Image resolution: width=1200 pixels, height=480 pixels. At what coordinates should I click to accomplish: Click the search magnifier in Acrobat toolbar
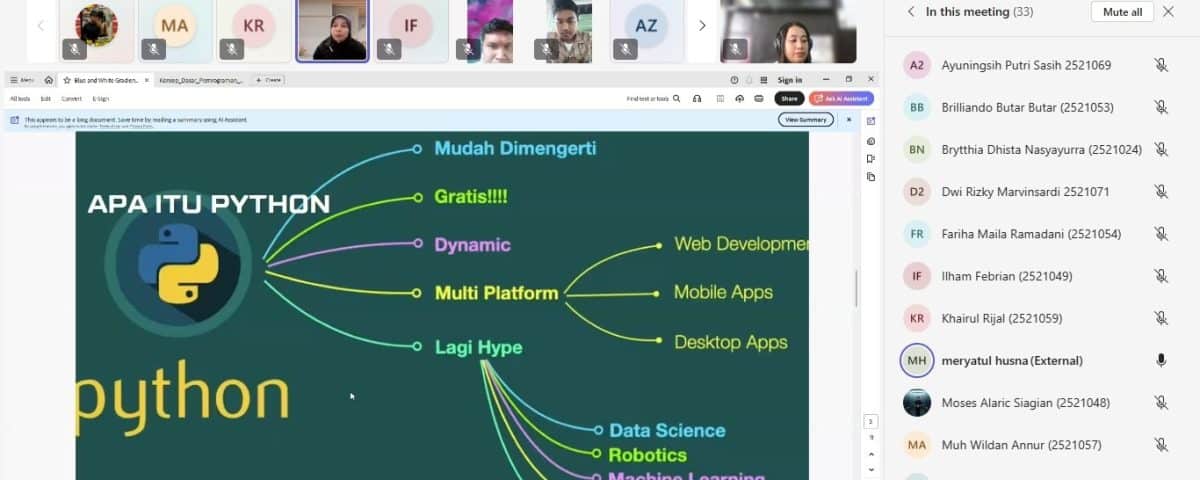coord(677,99)
